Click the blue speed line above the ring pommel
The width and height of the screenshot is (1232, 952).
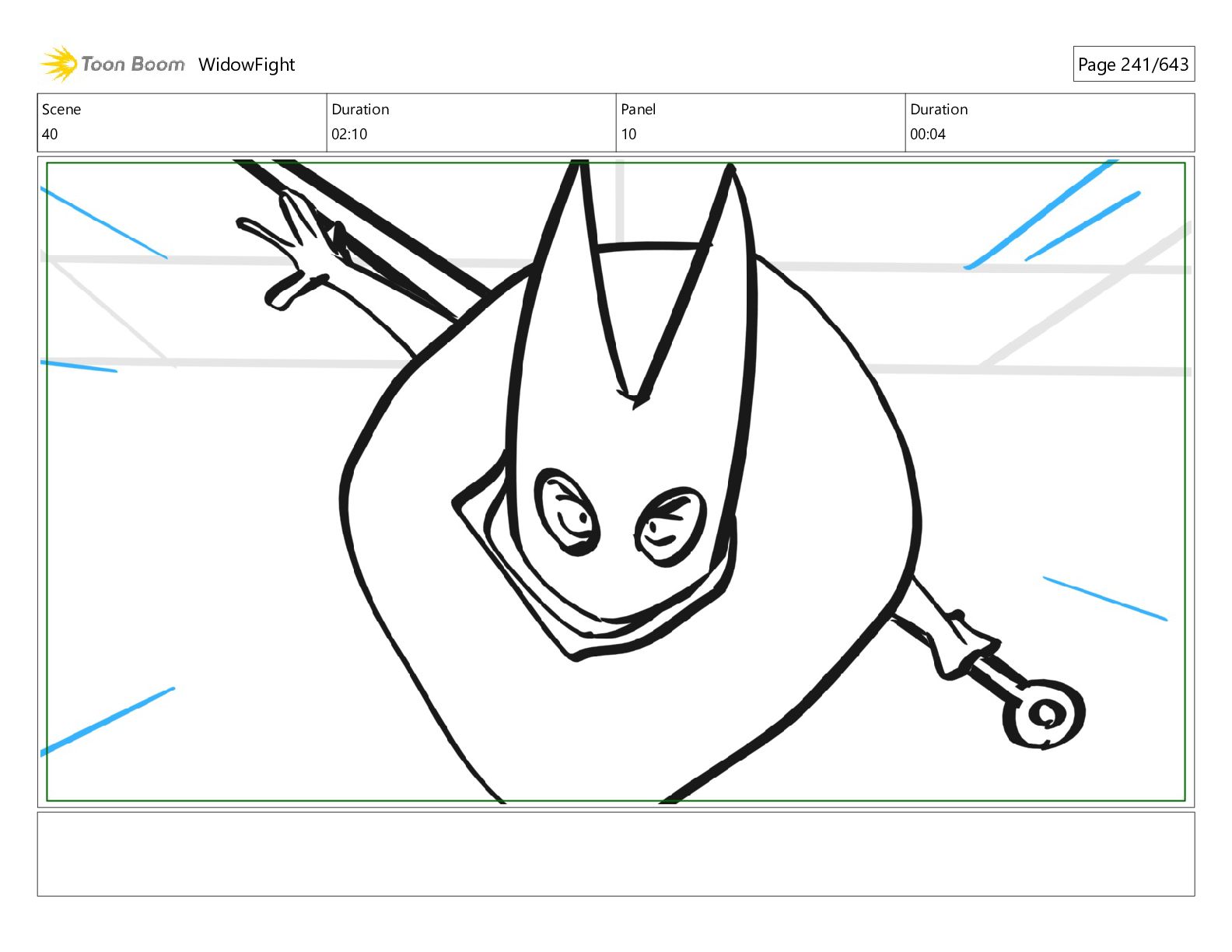point(1104,598)
